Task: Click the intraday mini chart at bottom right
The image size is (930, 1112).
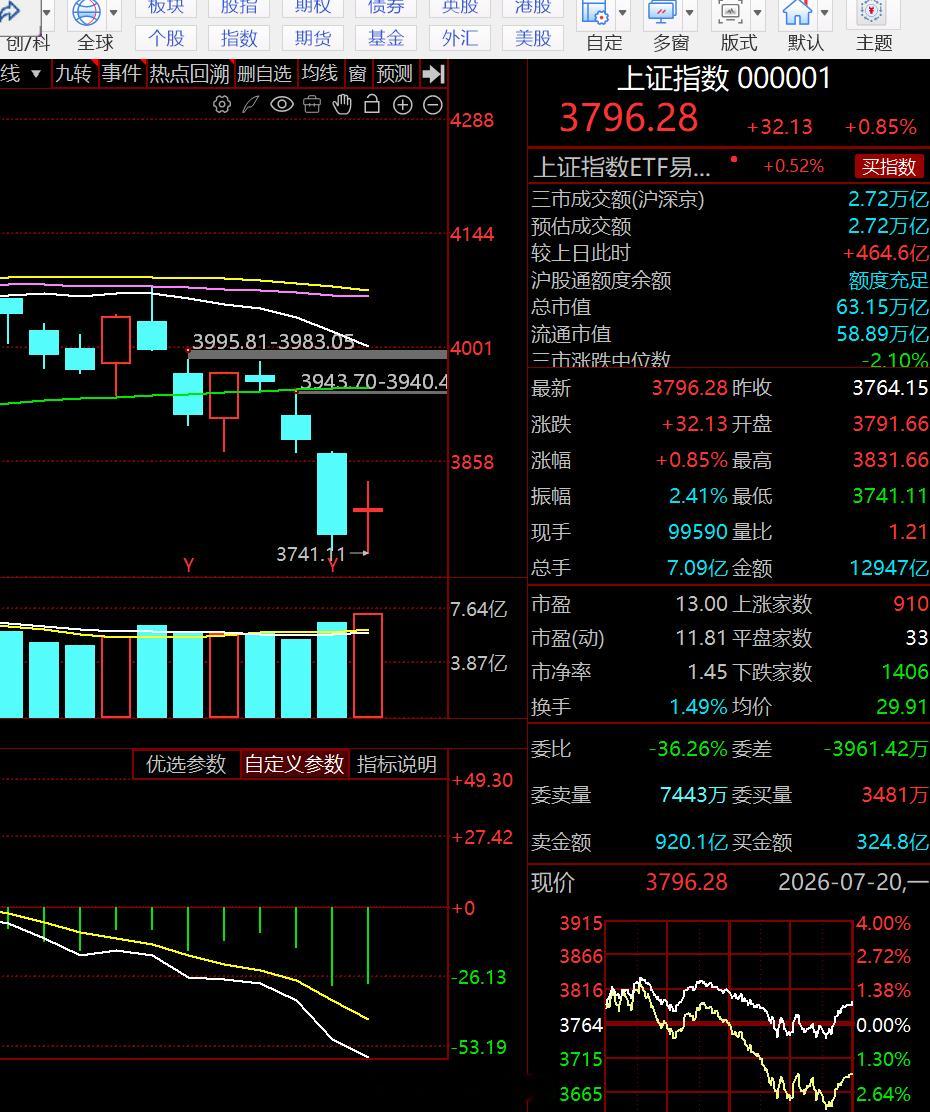Action: [x=729, y=1016]
